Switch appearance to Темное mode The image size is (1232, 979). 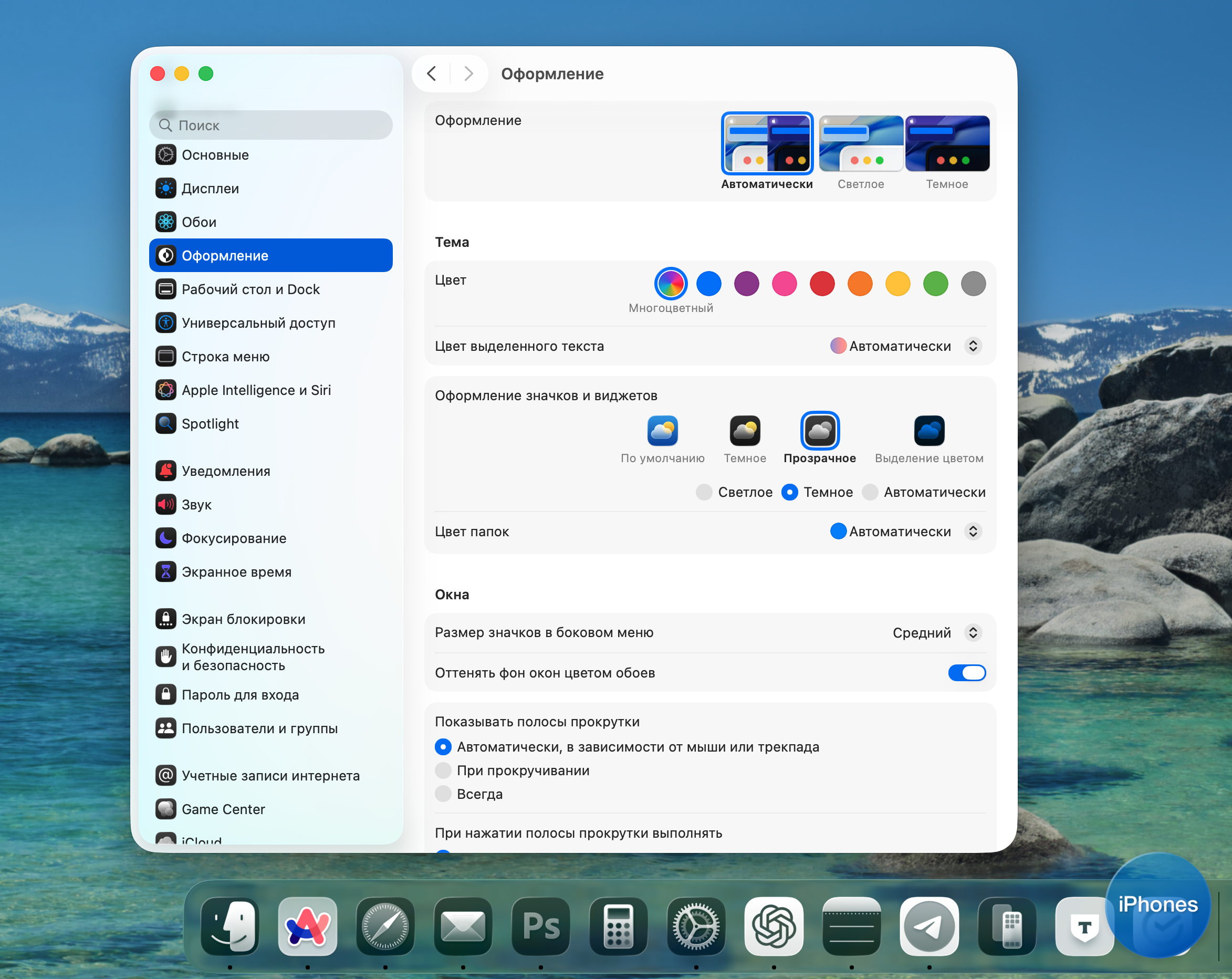947,144
